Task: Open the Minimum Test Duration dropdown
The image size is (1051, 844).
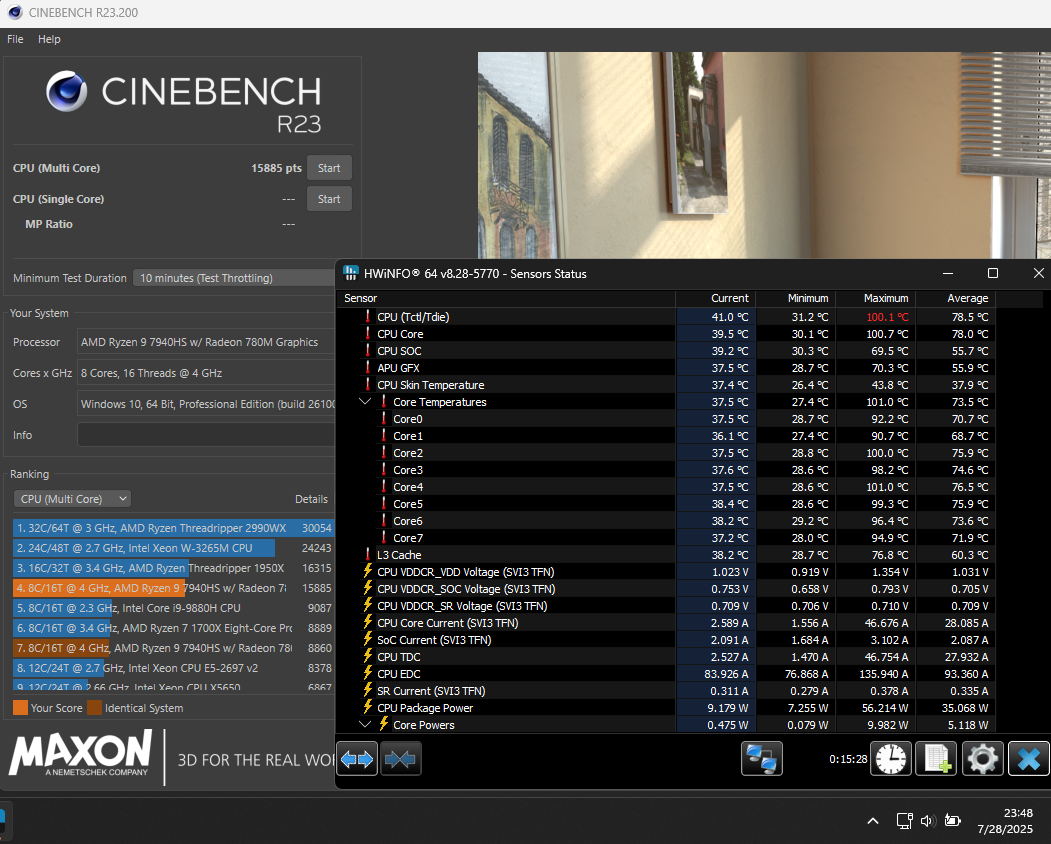Action: click(x=234, y=278)
